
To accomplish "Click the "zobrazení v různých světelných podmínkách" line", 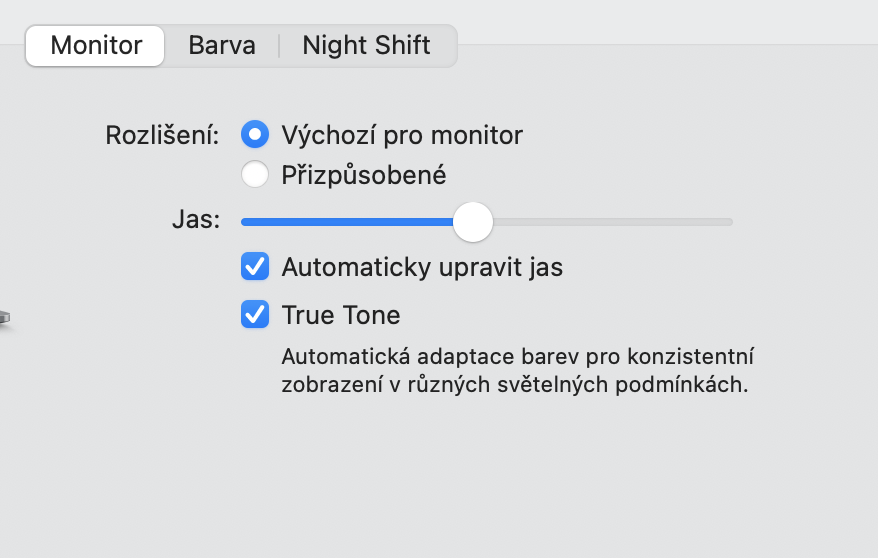I will coord(514,385).
